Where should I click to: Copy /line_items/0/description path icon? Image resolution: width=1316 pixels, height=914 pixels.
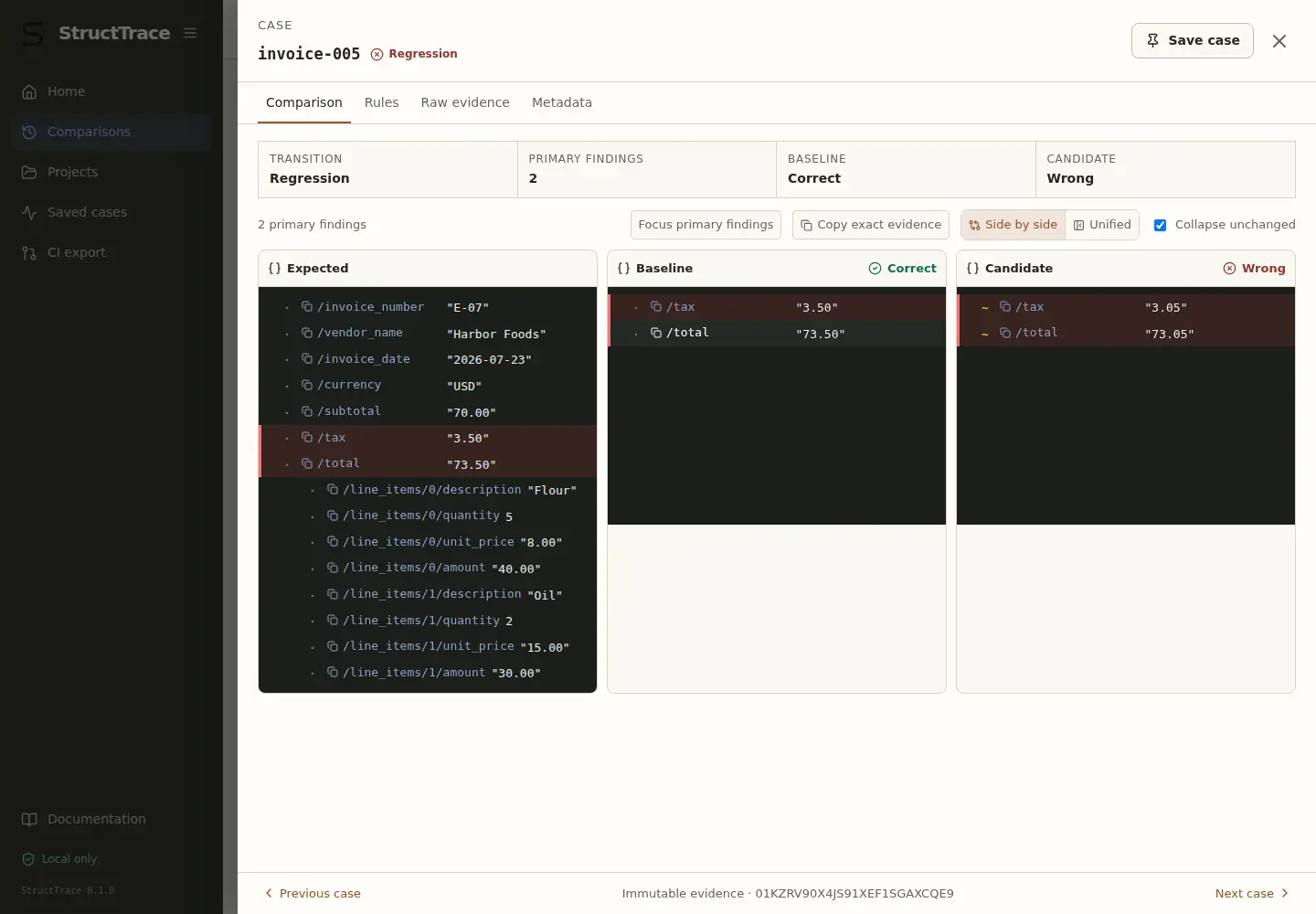click(x=333, y=490)
